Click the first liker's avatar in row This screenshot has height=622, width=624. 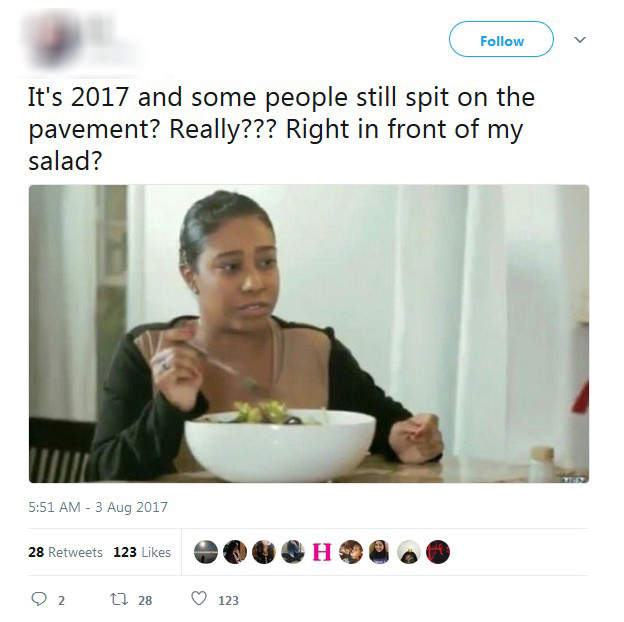[206, 552]
